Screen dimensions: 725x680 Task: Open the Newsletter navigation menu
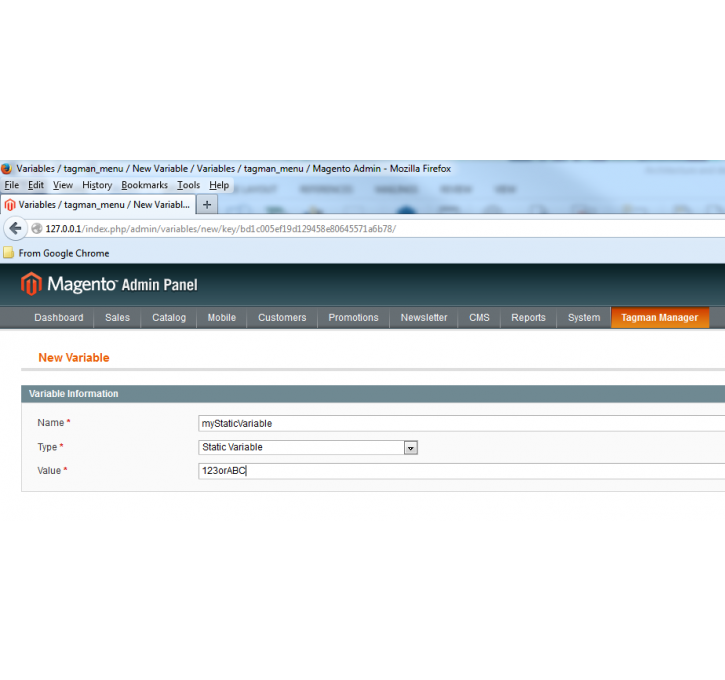(x=424, y=318)
